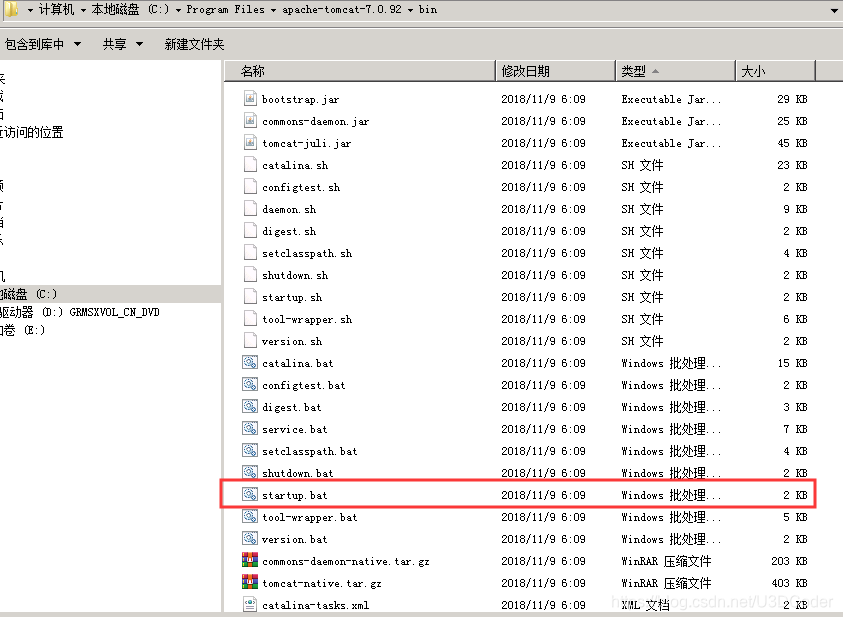This screenshot has width=843, height=620.
Task: Select the version.sh file icon
Action: (250, 341)
